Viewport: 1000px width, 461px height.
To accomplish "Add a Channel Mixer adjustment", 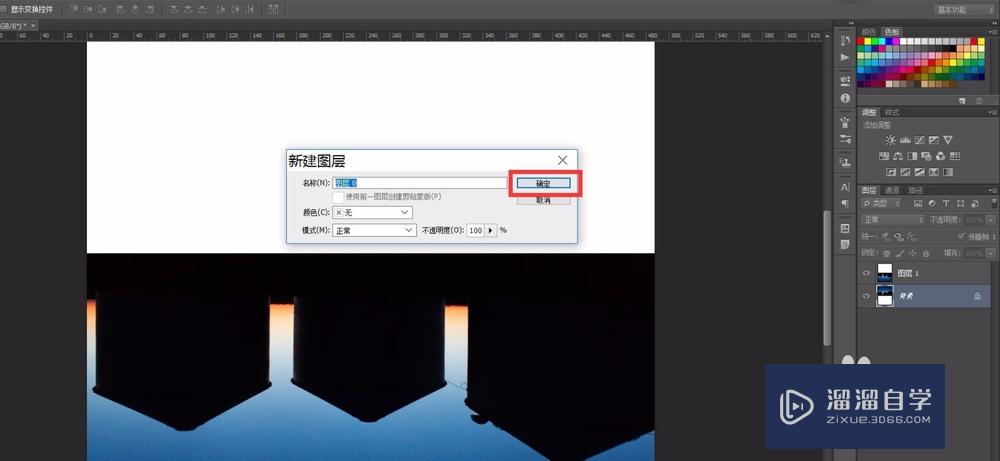I will tap(941, 156).
